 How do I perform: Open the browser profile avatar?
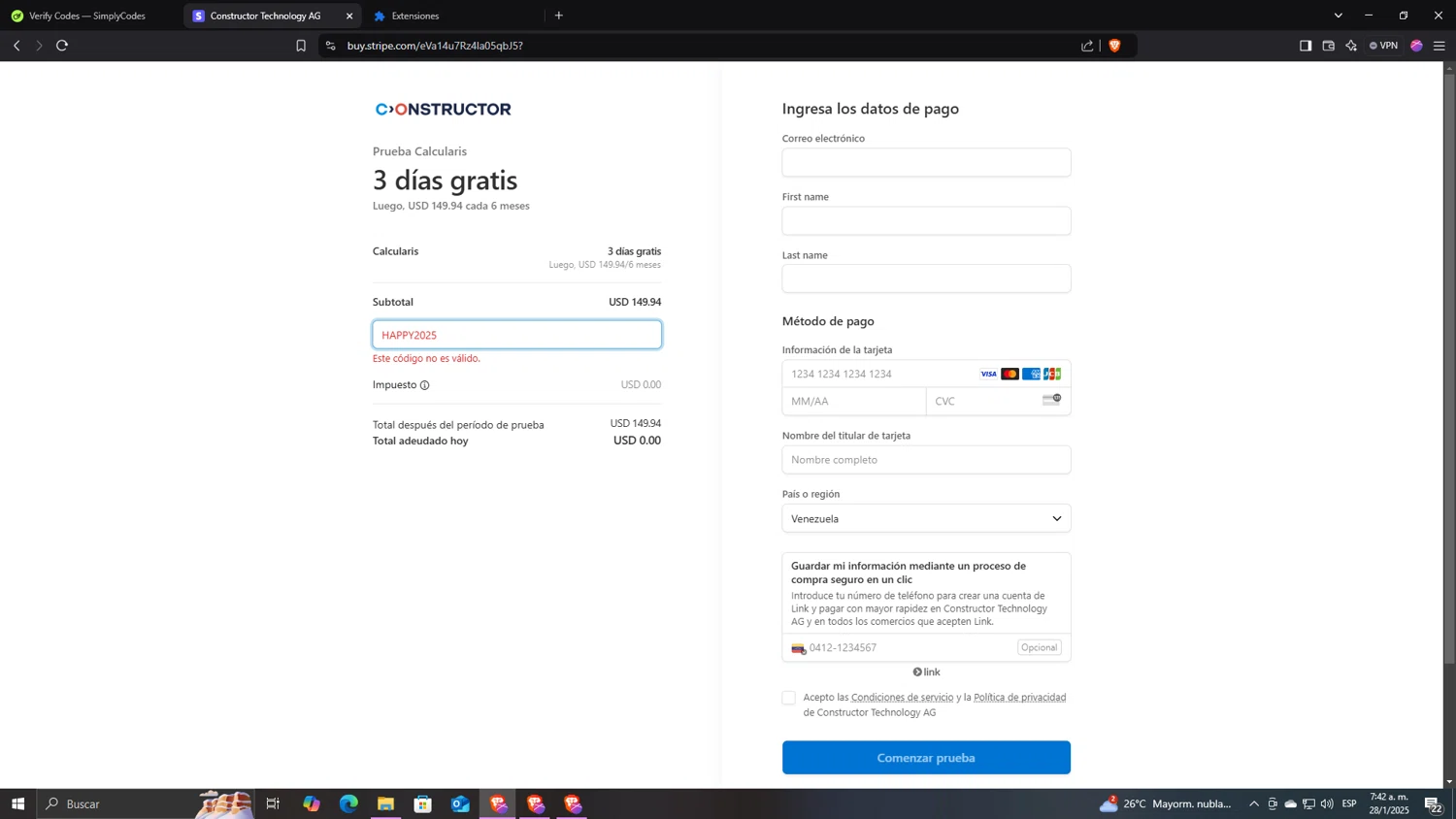click(1416, 46)
